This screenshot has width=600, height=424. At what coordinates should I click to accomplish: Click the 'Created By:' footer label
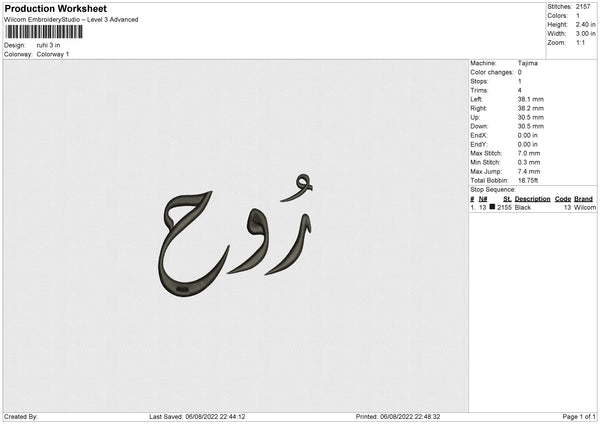pos(21,417)
